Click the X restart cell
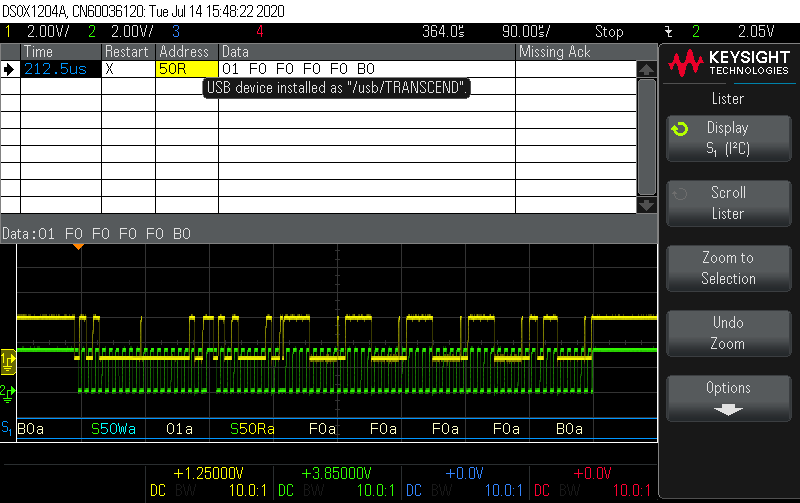 (x=129, y=69)
